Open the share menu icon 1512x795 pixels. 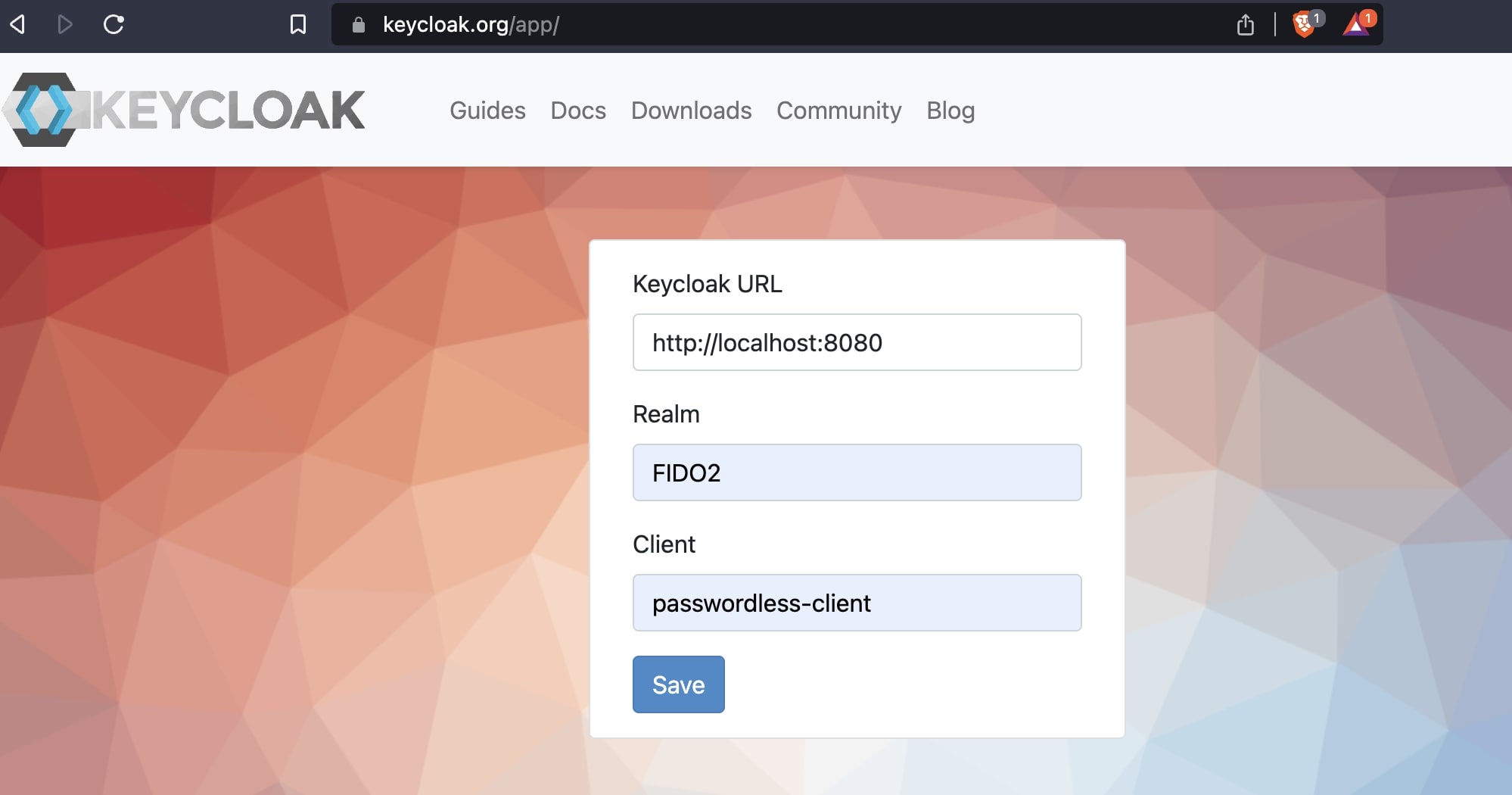point(1245,24)
